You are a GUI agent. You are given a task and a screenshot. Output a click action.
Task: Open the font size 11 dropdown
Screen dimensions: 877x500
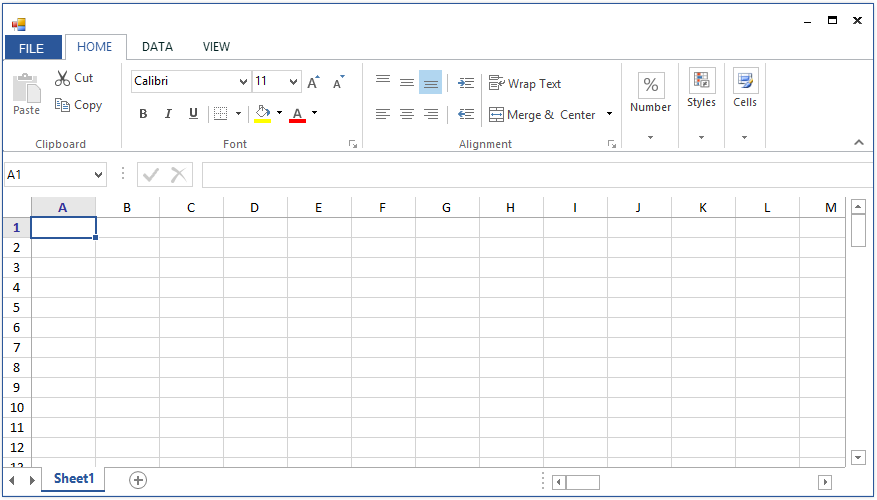[x=294, y=82]
